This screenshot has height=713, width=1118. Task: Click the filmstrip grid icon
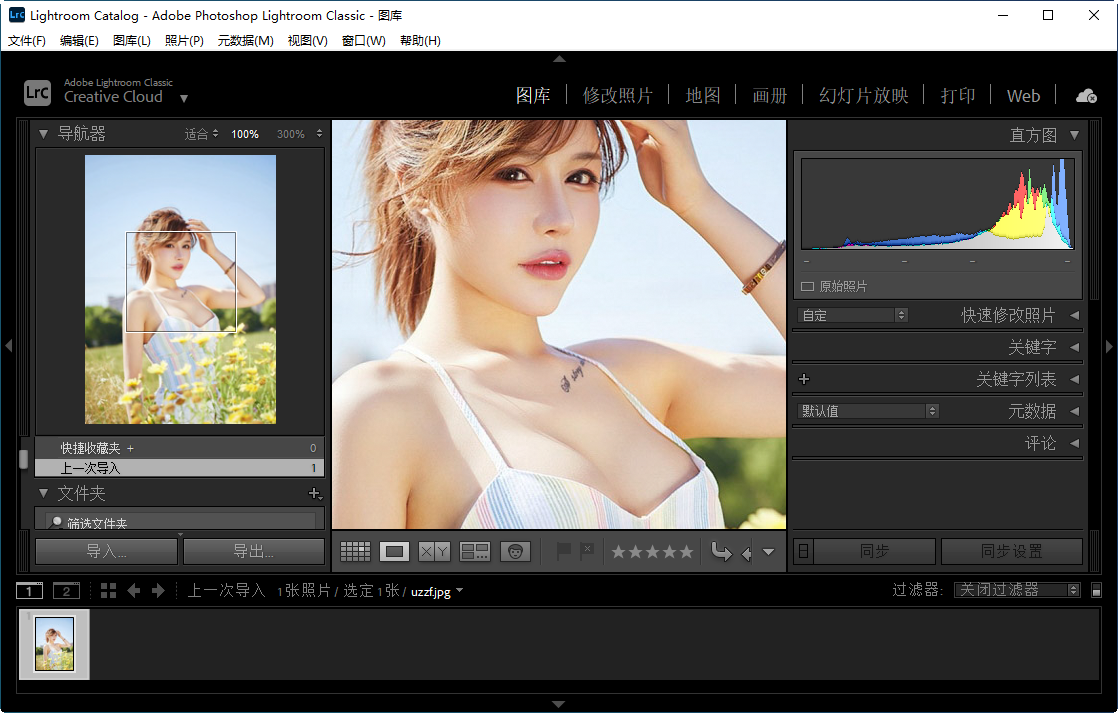click(108, 590)
